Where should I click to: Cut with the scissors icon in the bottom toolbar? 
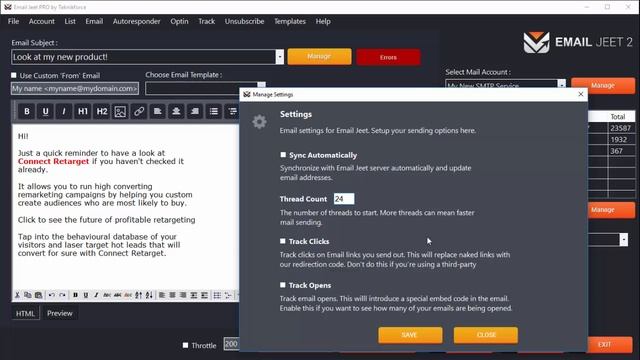pyautogui.click(x=17, y=295)
